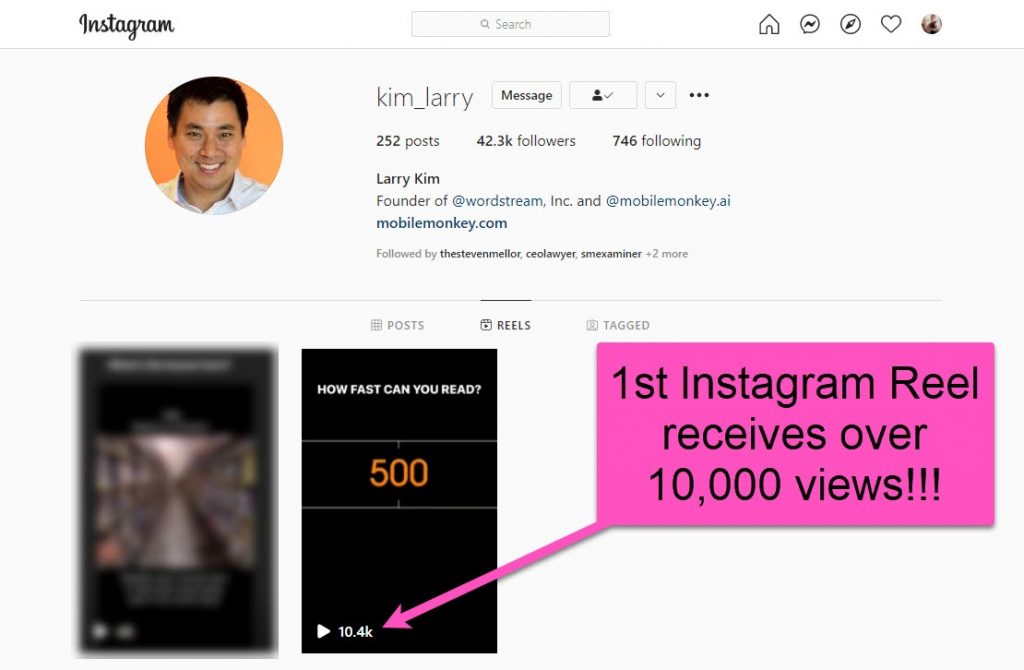This screenshot has height=670, width=1024.
Task: Open the mobilemonkey.com link
Action: tap(441, 223)
